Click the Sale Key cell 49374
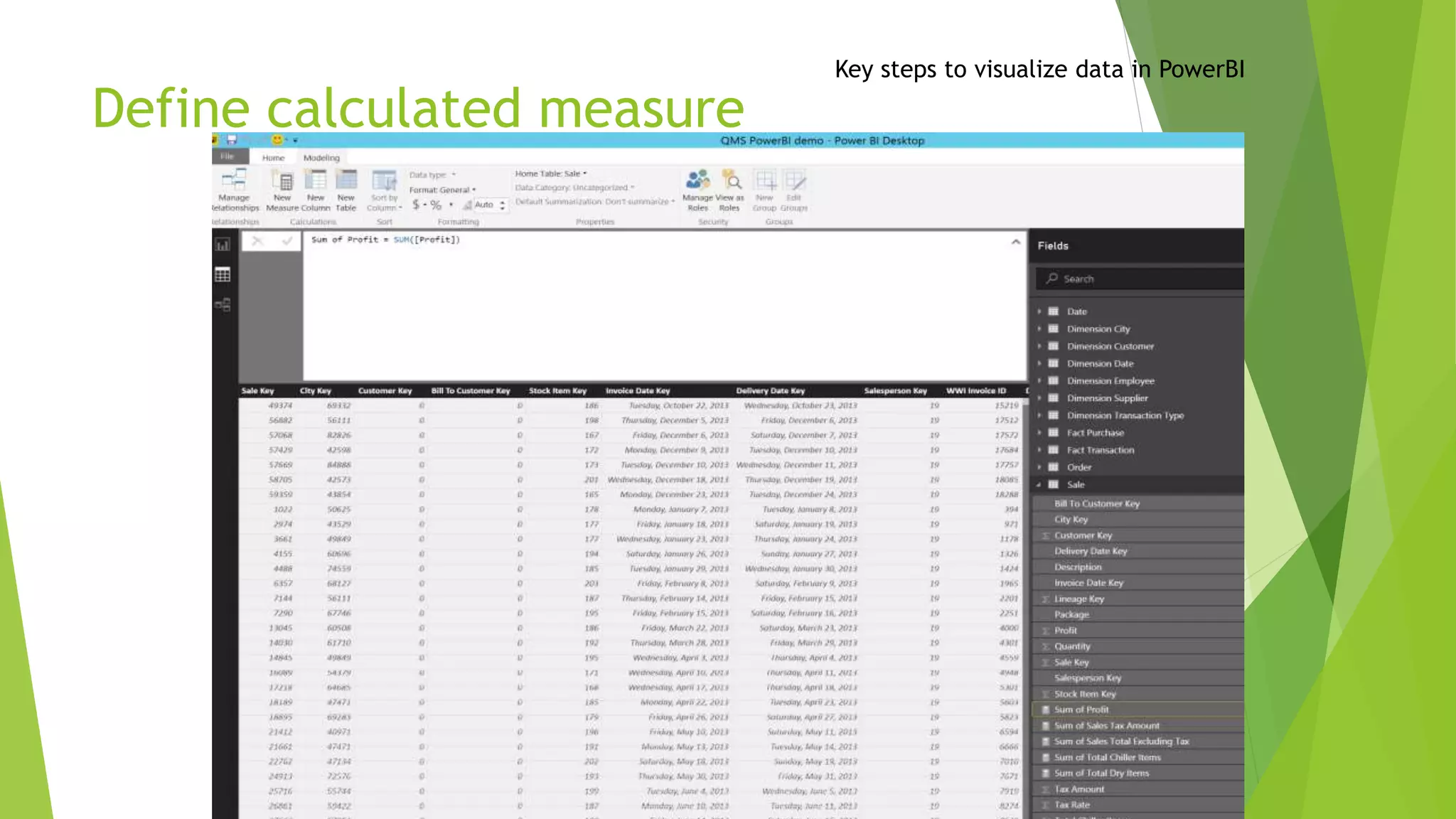Screen dimensions: 1456x819 (x=280, y=405)
